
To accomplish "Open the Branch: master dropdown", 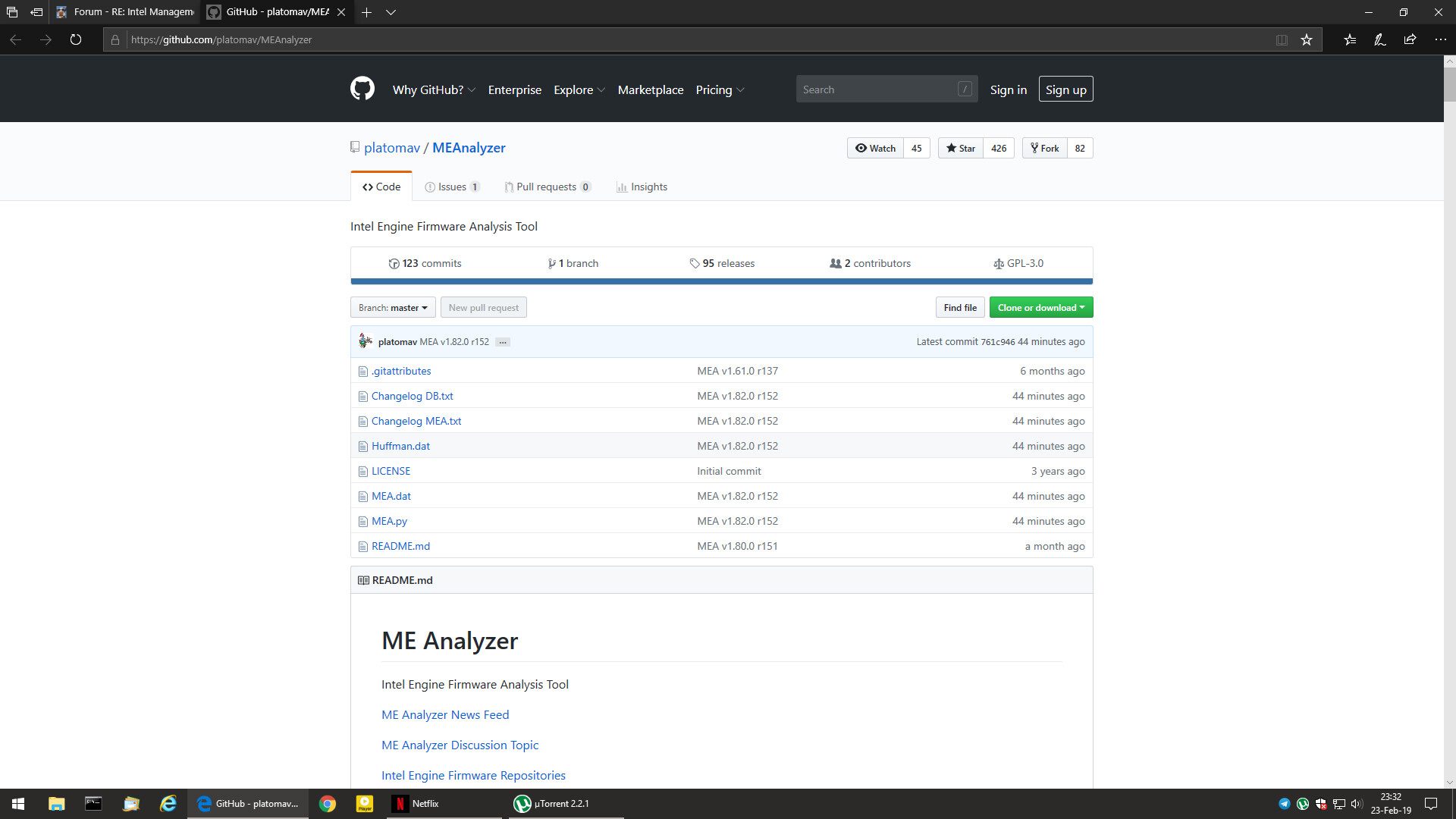I will 393,307.
